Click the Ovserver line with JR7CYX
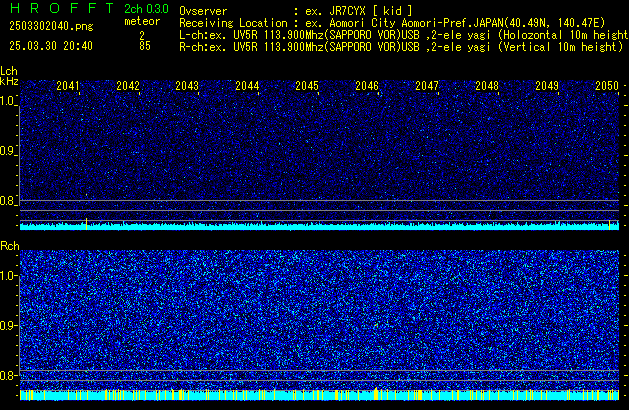The image size is (629, 410). pyautogui.click(x=296, y=11)
